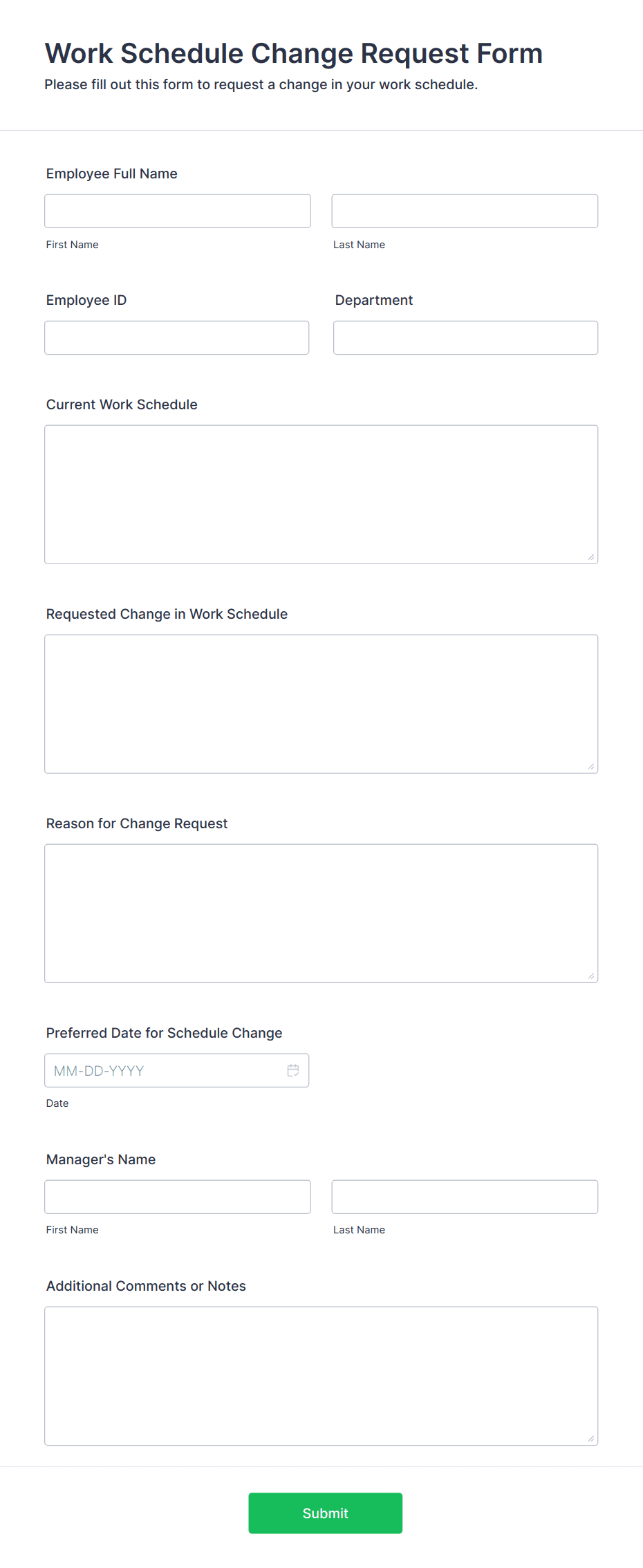Click the Manager's Last Name field

click(465, 1197)
